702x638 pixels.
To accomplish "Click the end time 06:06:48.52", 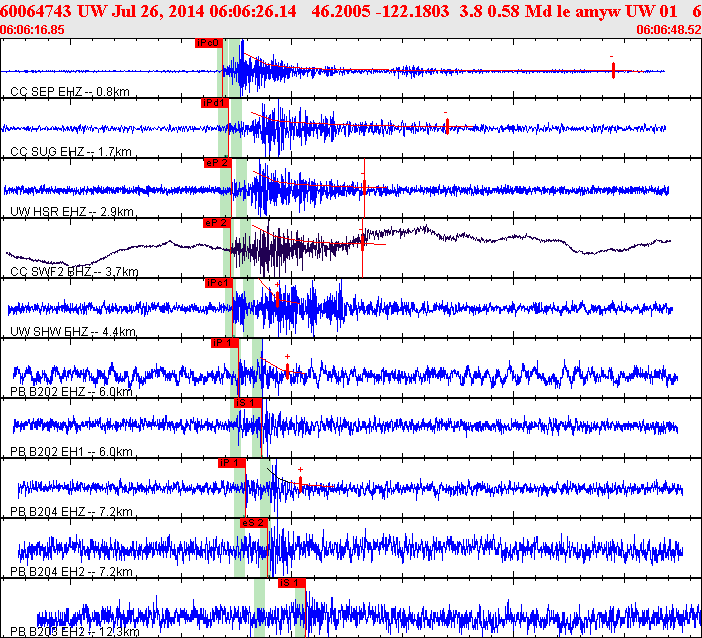I will [669, 30].
